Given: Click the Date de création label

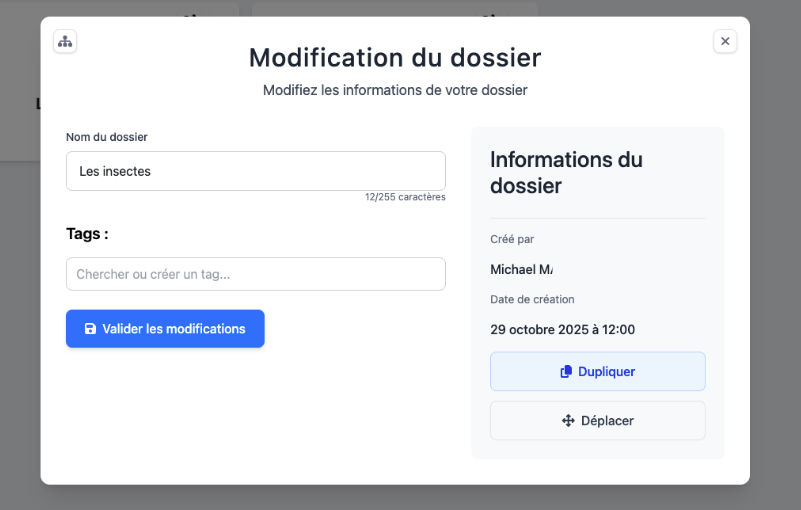Looking at the screenshot, I should 532,299.
